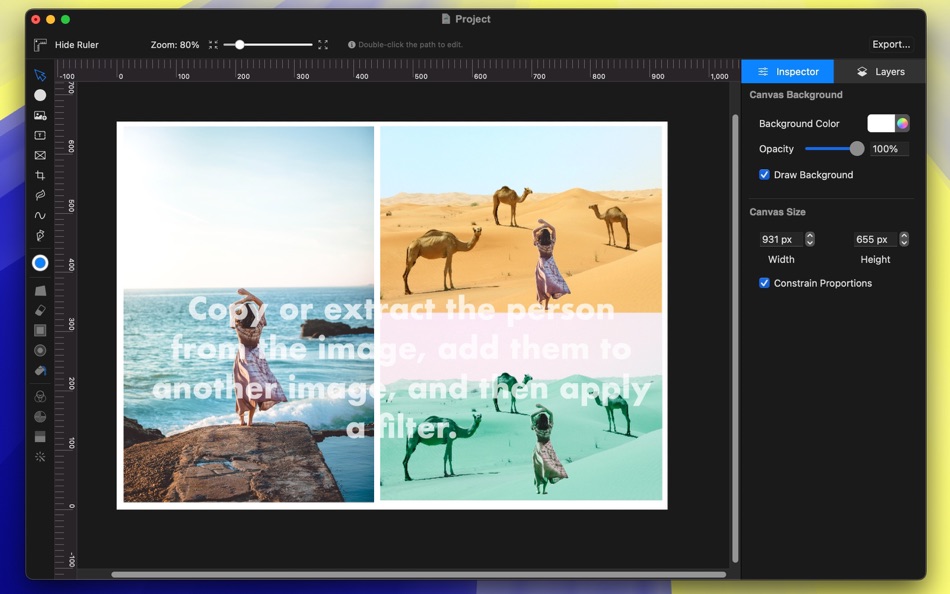Click the magic wand effects tool
Screen dimensions: 950x594
tap(40, 456)
